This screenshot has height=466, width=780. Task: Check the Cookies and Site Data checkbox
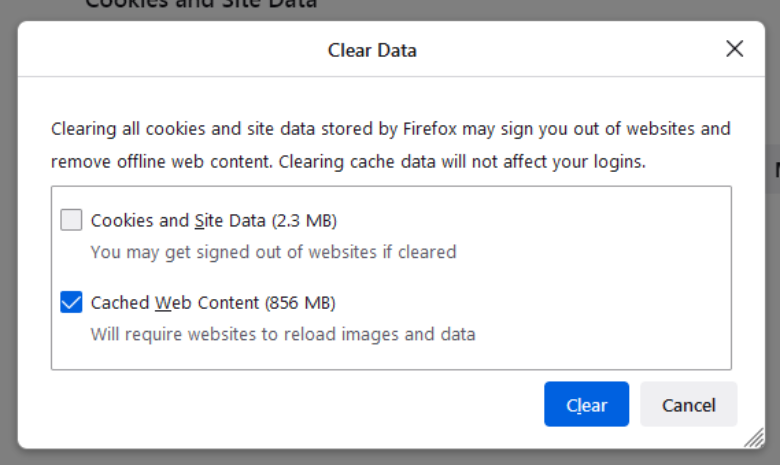point(71,220)
